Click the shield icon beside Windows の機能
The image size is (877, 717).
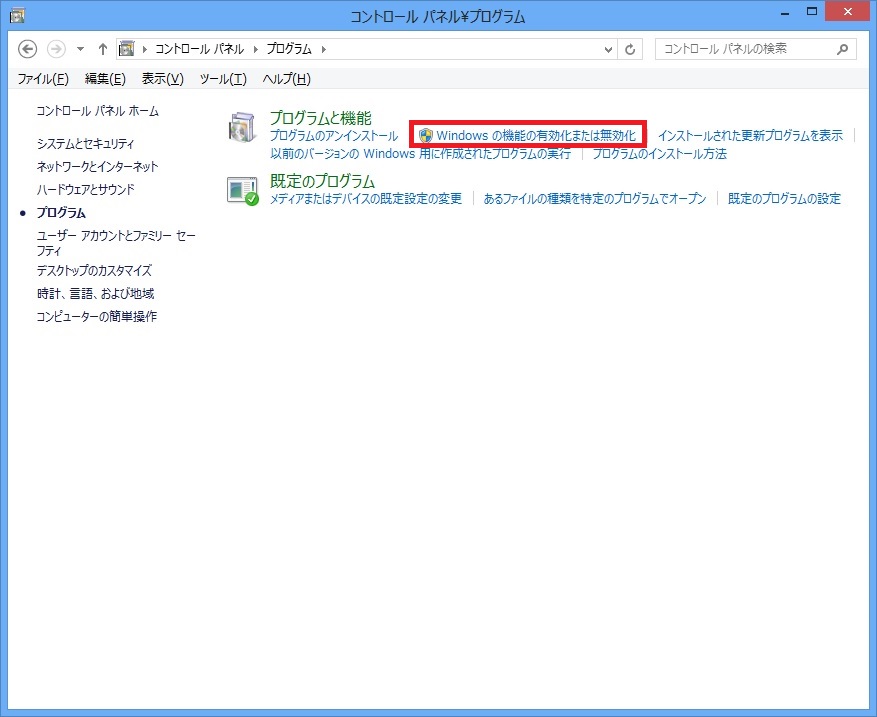426,136
